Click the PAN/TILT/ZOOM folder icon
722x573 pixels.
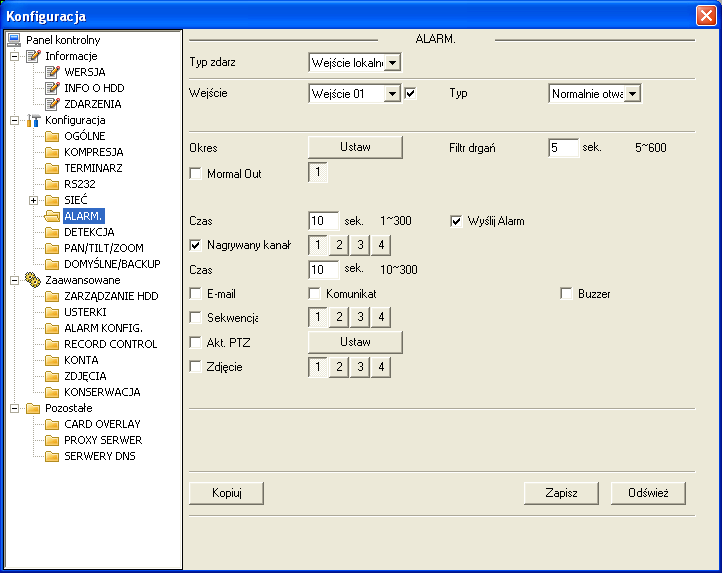[x=52, y=248]
